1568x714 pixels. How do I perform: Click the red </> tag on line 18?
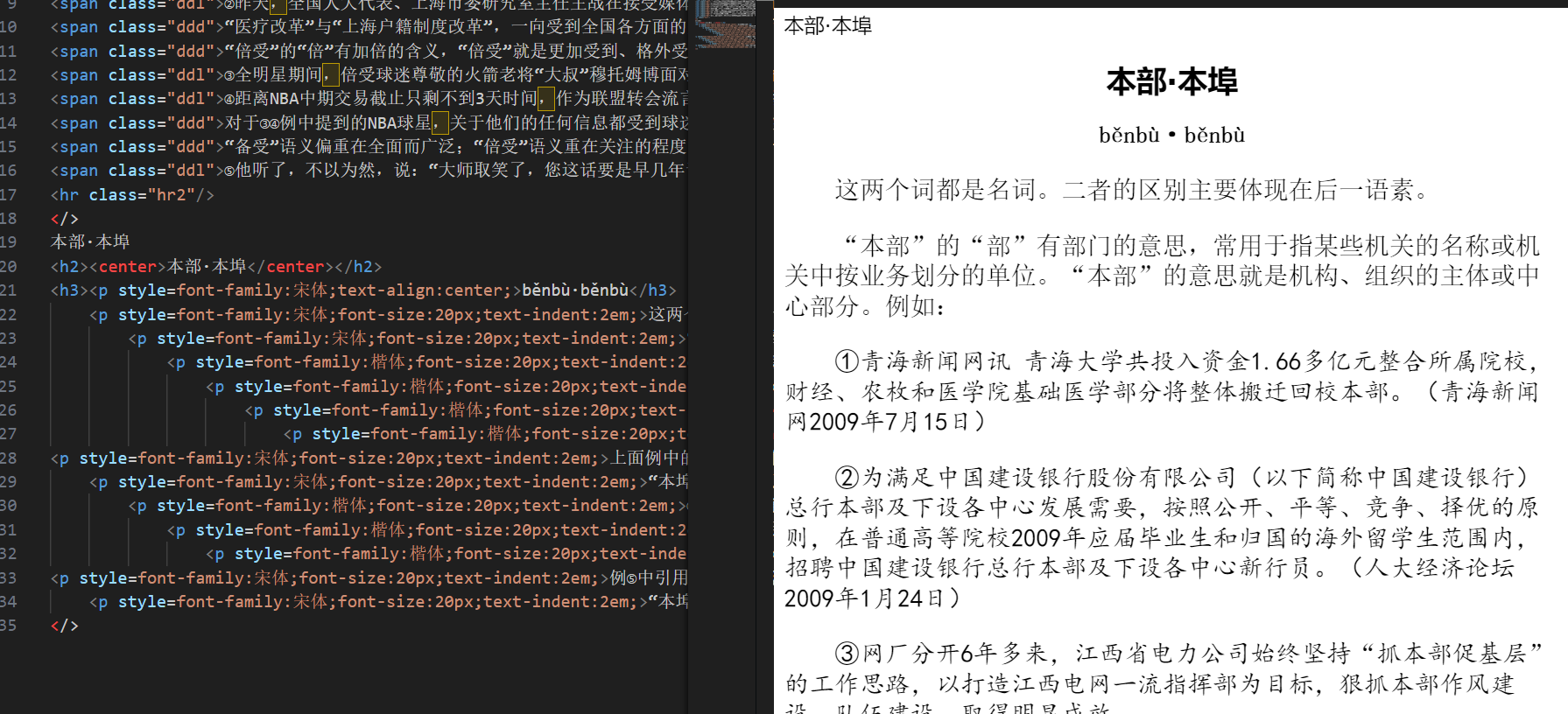coord(64,219)
